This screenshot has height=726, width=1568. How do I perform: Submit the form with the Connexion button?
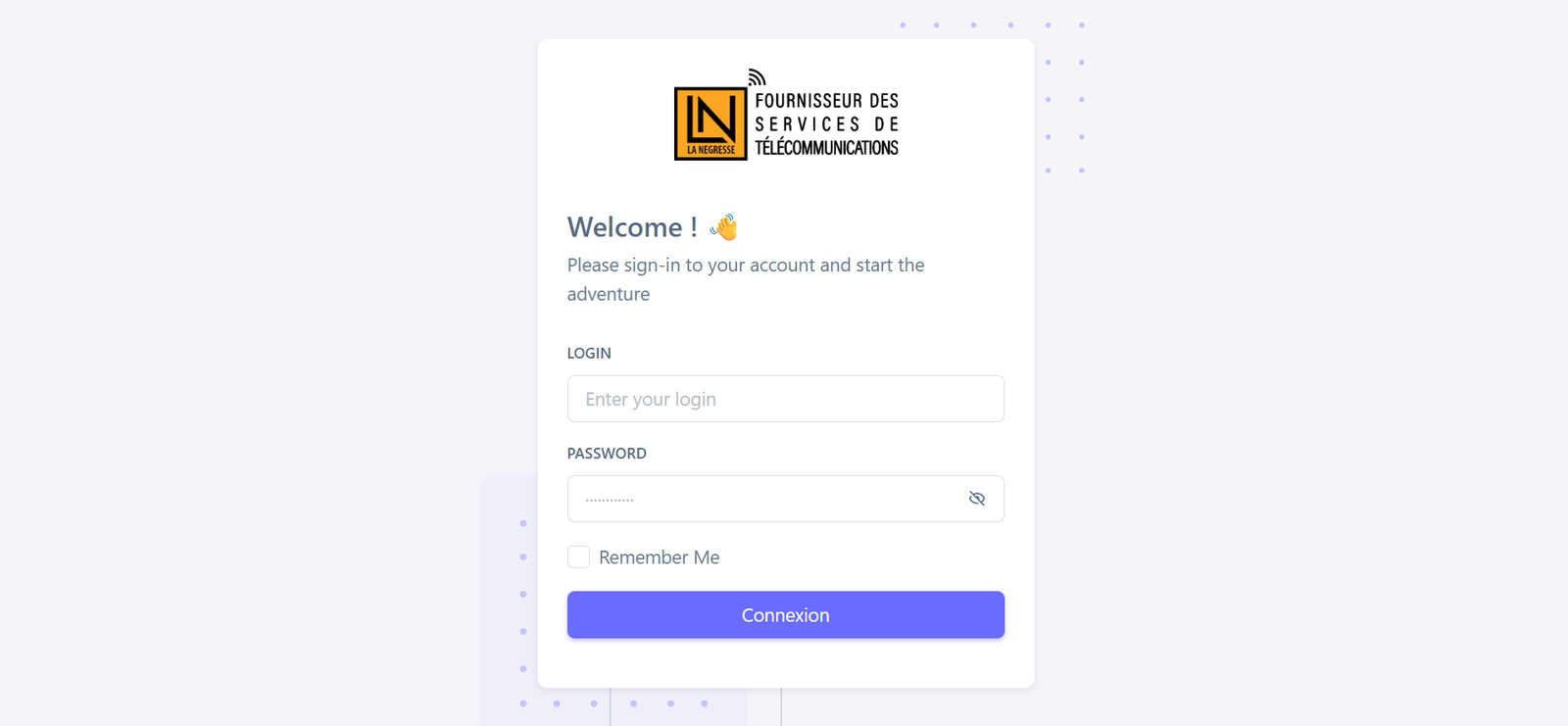pyautogui.click(x=786, y=615)
